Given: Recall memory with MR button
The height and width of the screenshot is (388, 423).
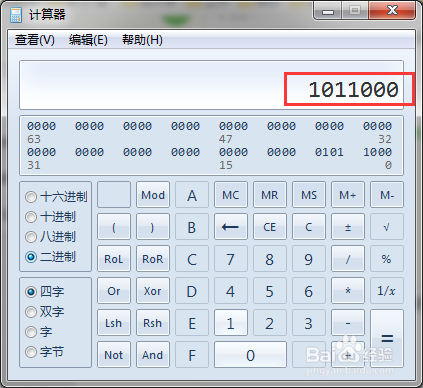Looking at the screenshot, I should click(270, 195).
